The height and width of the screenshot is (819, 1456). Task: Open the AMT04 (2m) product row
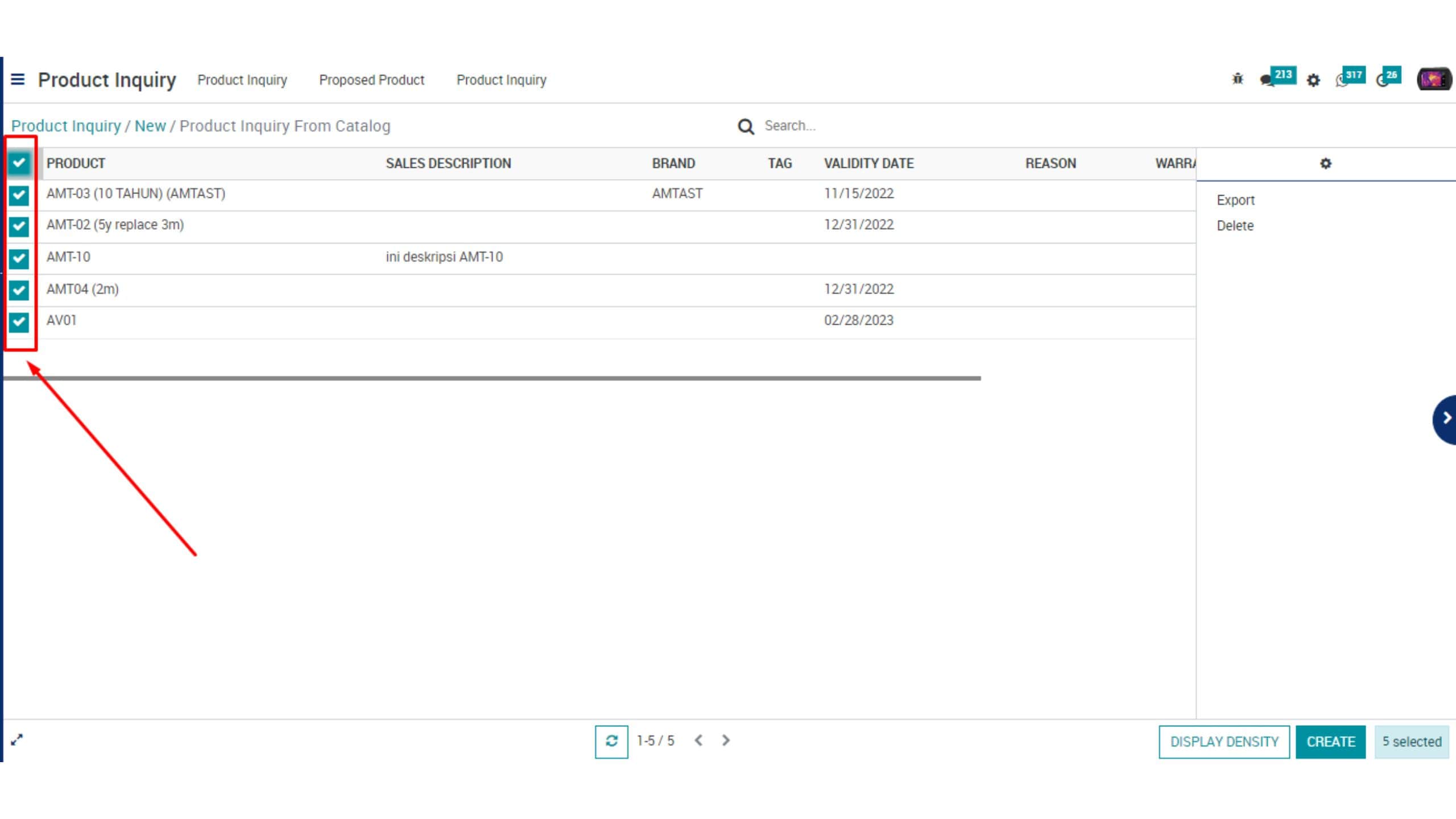[82, 289]
